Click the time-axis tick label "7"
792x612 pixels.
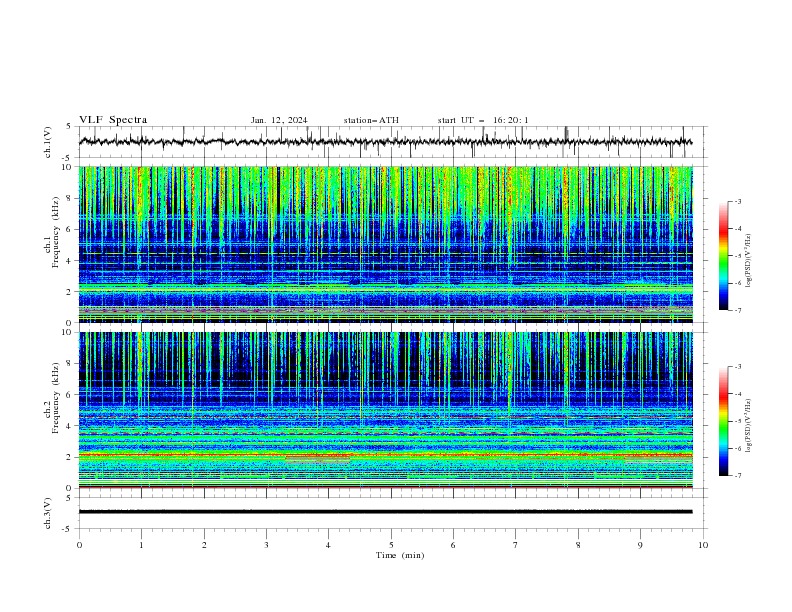pyautogui.click(x=515, y=545)
